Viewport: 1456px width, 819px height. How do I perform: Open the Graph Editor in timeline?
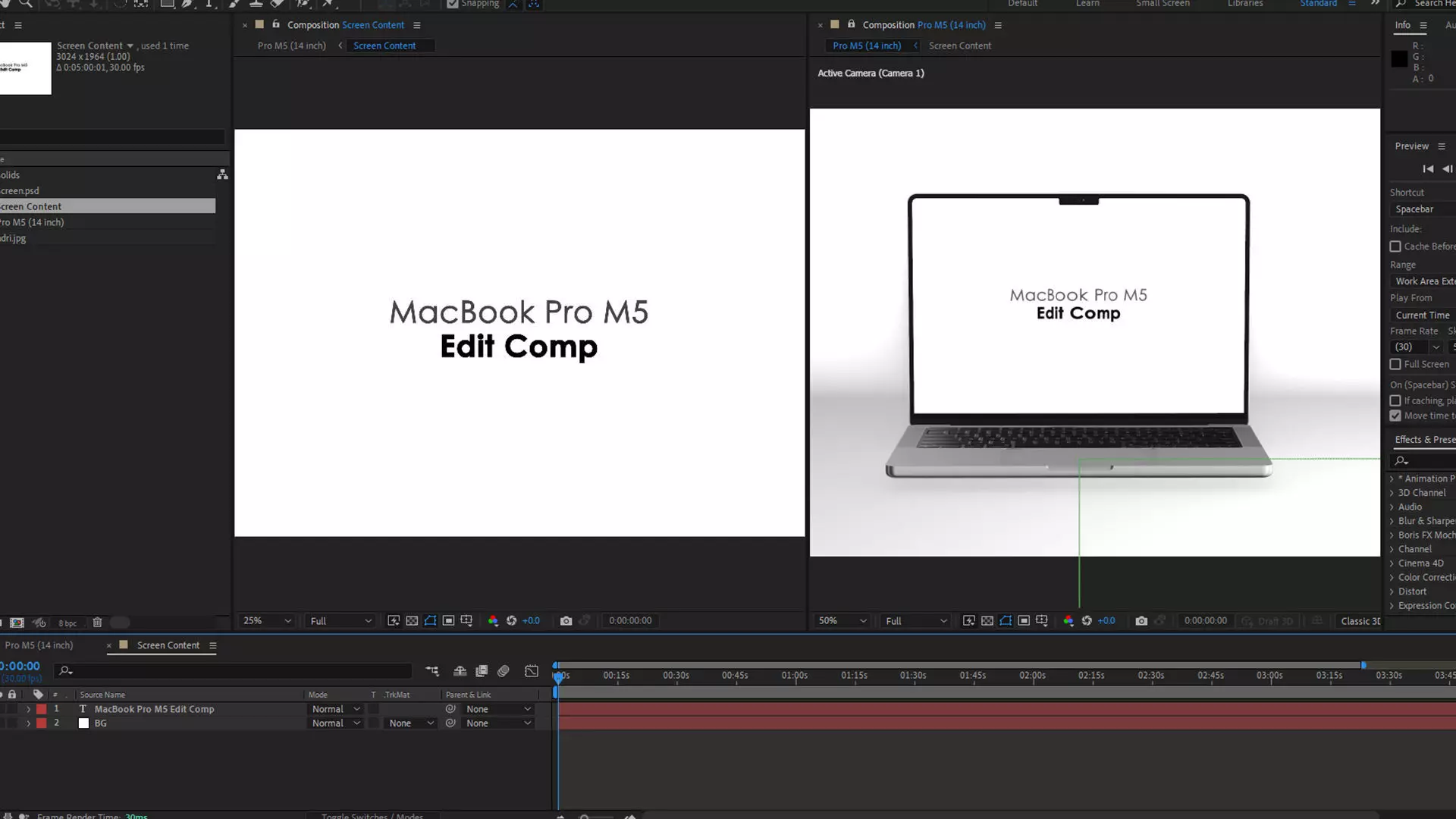coord(532,671)
